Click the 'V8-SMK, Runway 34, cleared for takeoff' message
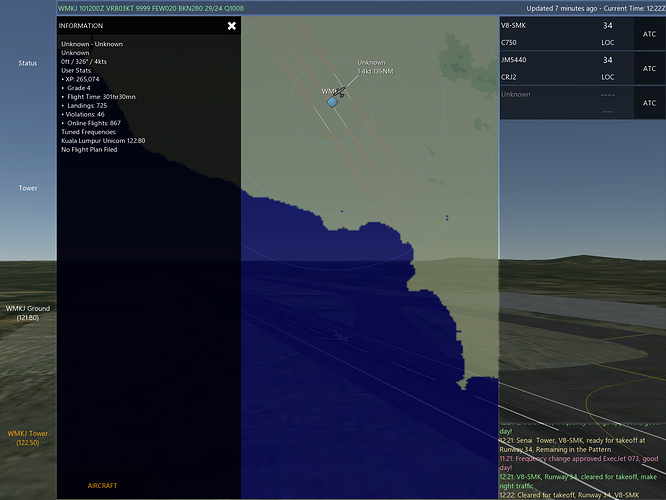Viewport: 666px width, 500px height. 578,481
